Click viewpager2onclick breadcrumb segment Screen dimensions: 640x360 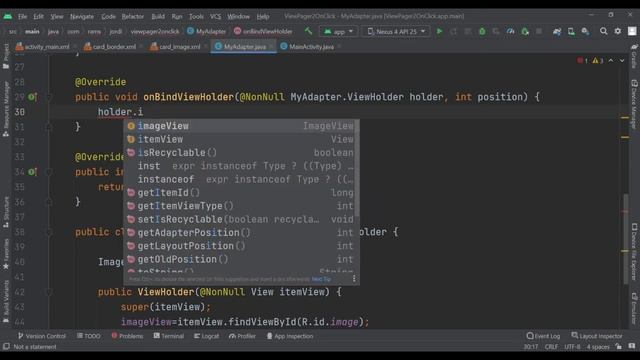155,31
